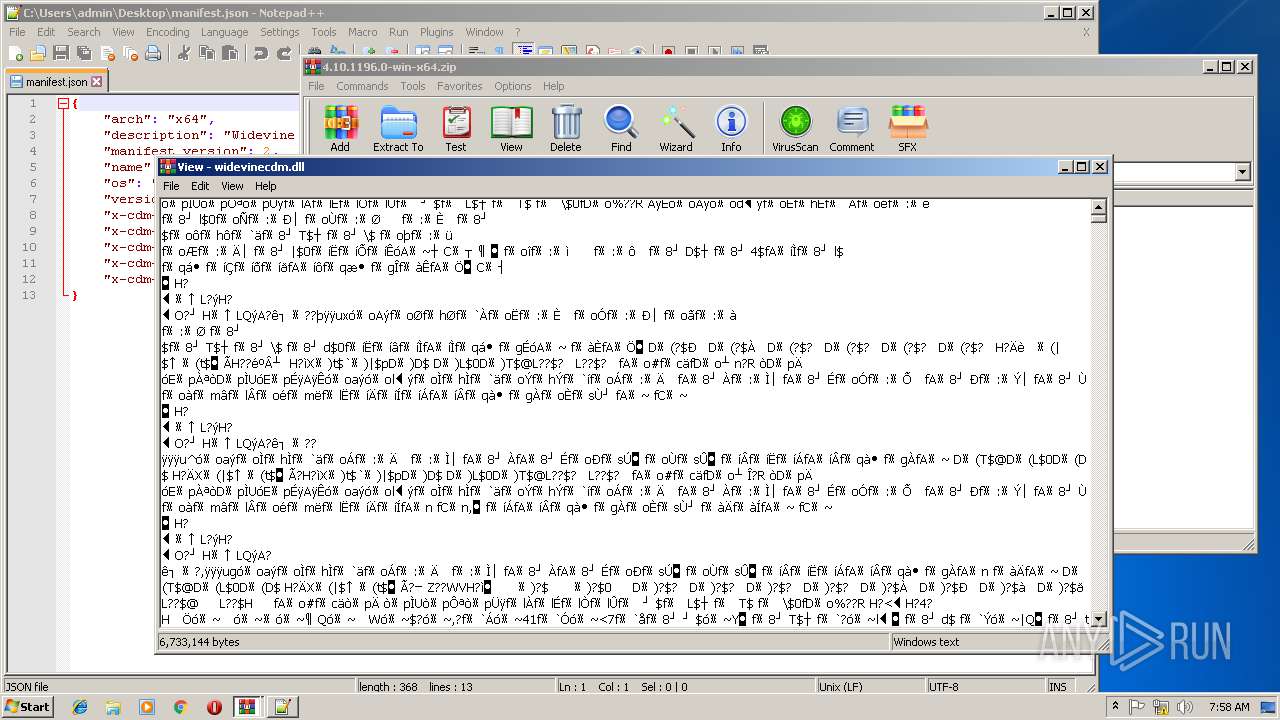
Task: Click the Paste icon in Notepad++ toolbar
Action: click(229, 53)
